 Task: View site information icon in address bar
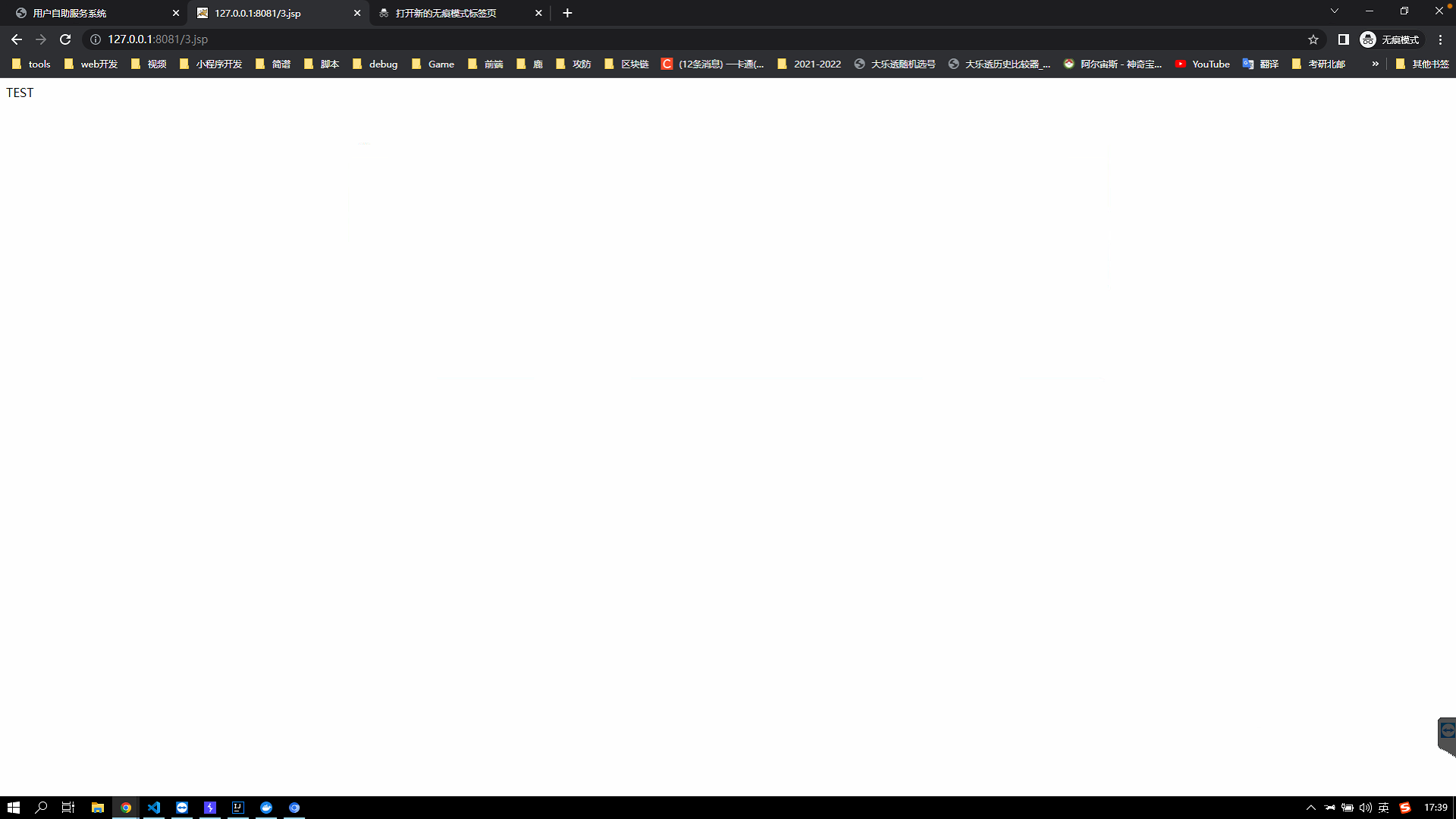point(96,39)
